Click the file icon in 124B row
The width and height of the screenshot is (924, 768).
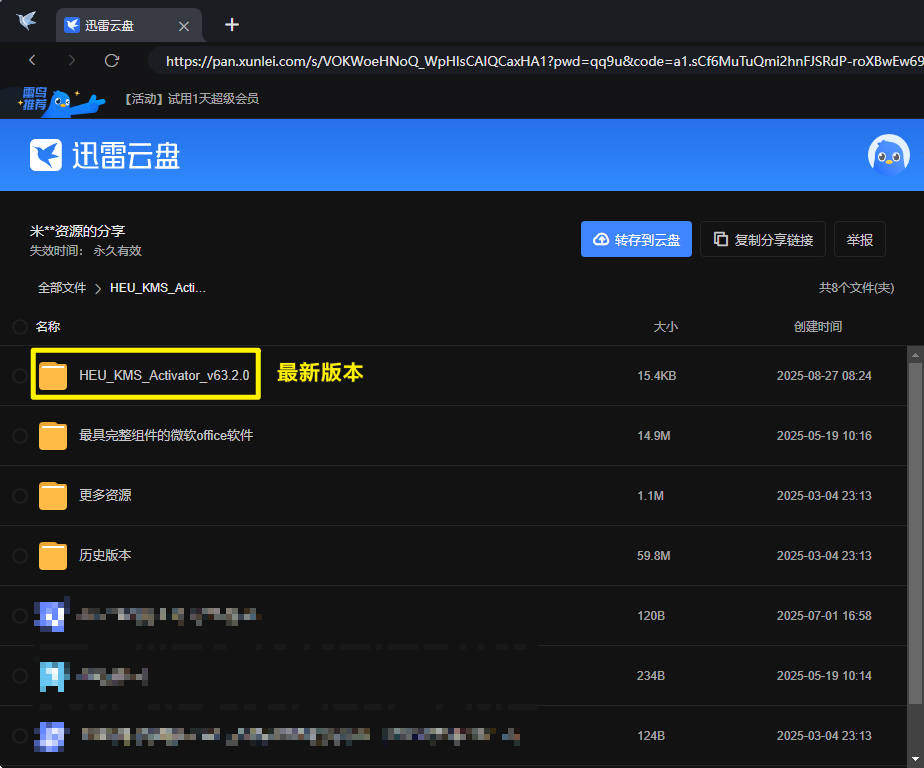(51, 736)
